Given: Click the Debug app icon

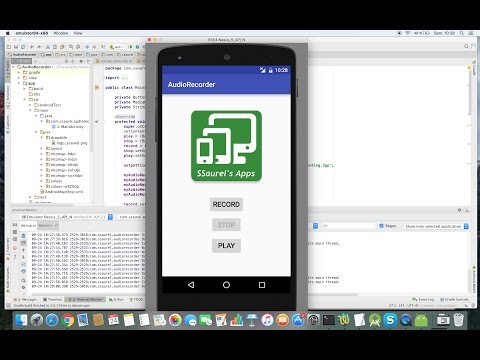Looking at the screenshot, I should coord(137,47).
